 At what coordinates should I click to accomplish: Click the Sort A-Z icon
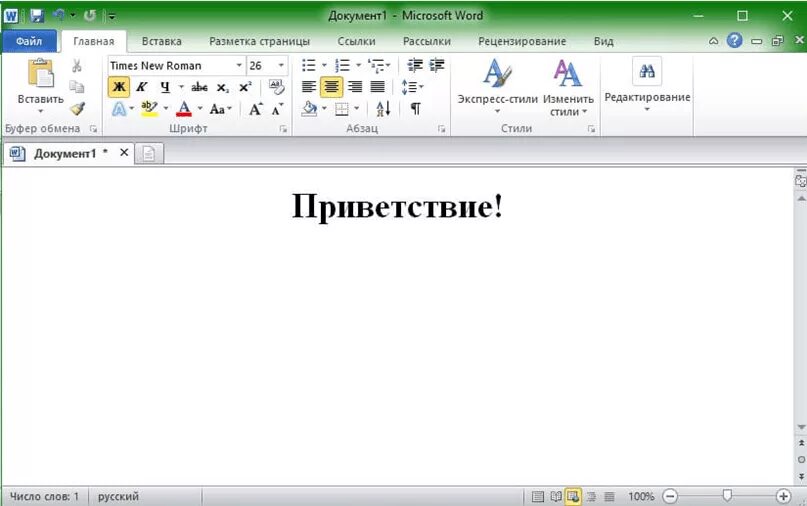coord(383,109)
